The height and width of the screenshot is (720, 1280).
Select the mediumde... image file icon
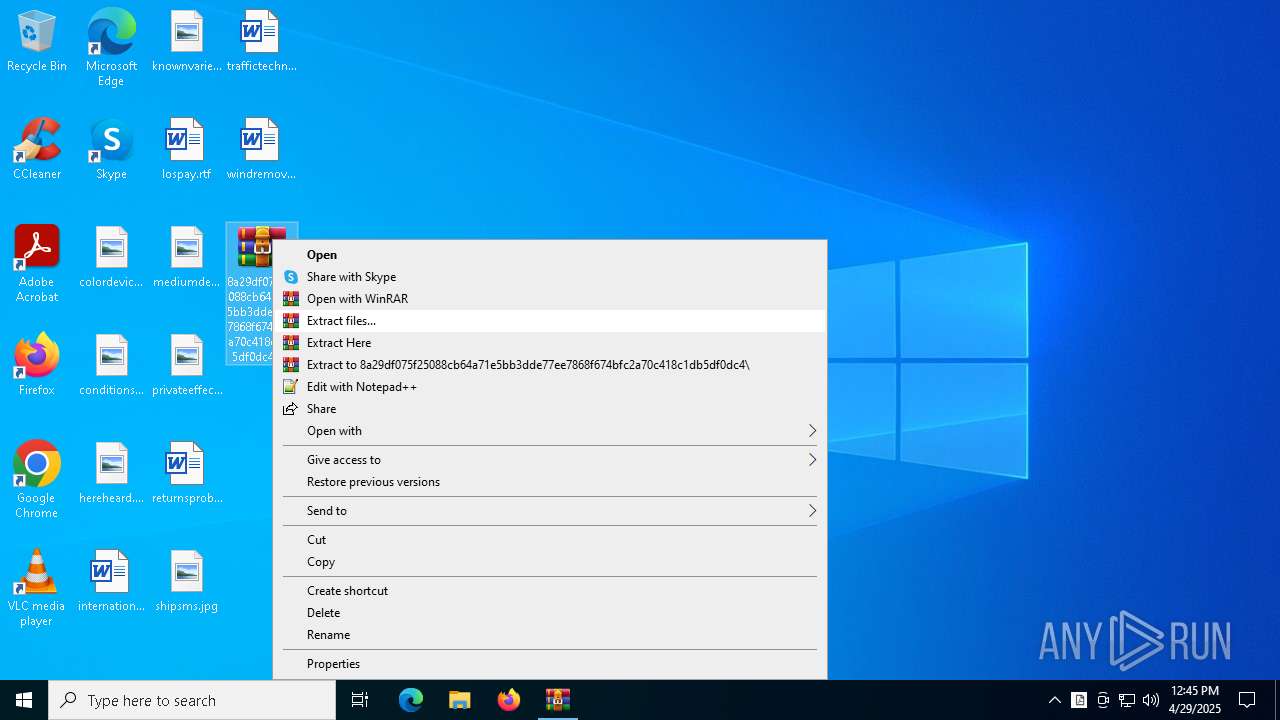point(186,258)
